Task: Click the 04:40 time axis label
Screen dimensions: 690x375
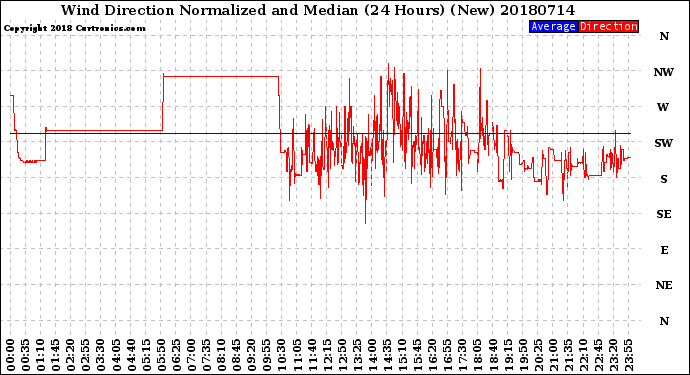Action: [x=131, y=355]
